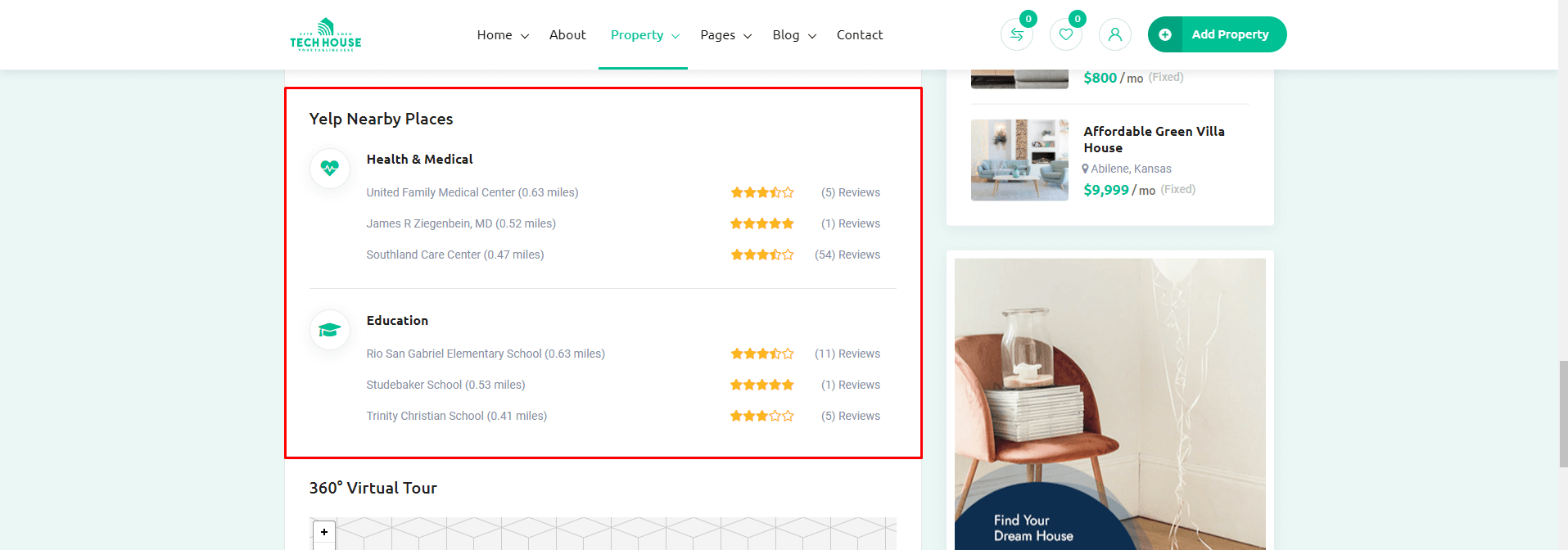Open the wishlist heart icon
Screen dimensions: 1568x550
1066,34
